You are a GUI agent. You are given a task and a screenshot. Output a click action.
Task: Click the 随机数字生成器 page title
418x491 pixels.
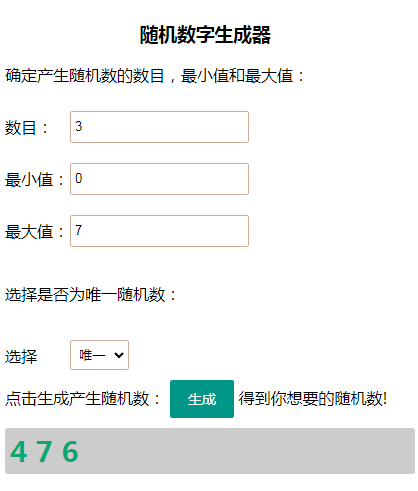pos(205,35)
